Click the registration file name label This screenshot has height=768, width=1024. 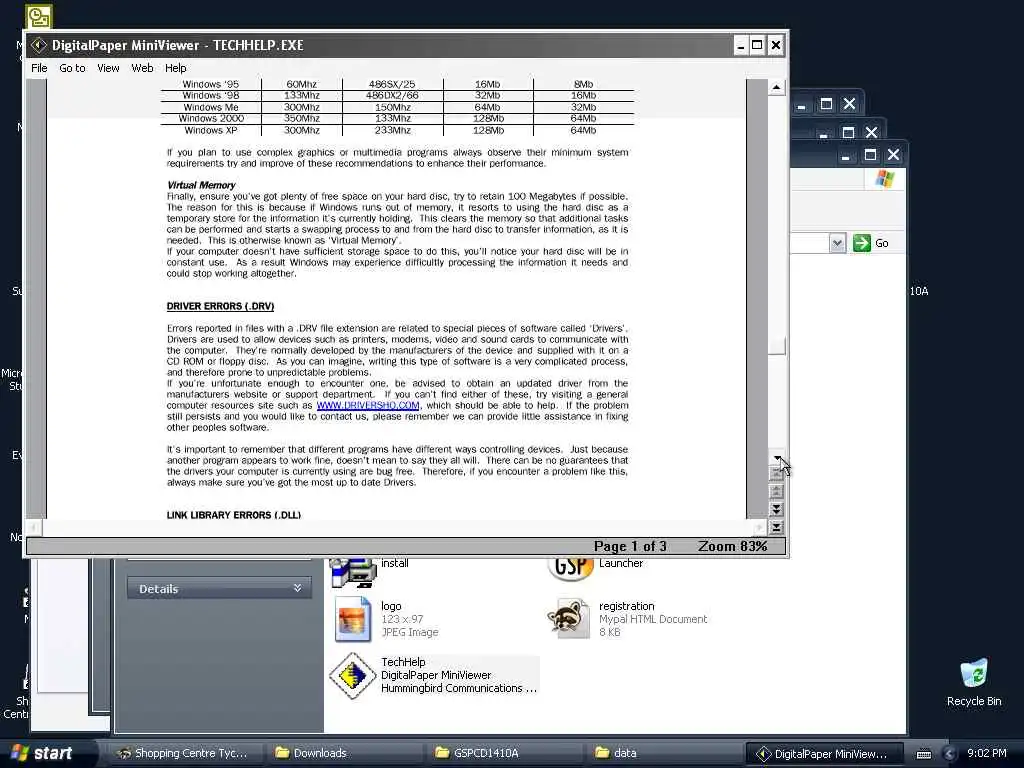(x=626, y=606)
